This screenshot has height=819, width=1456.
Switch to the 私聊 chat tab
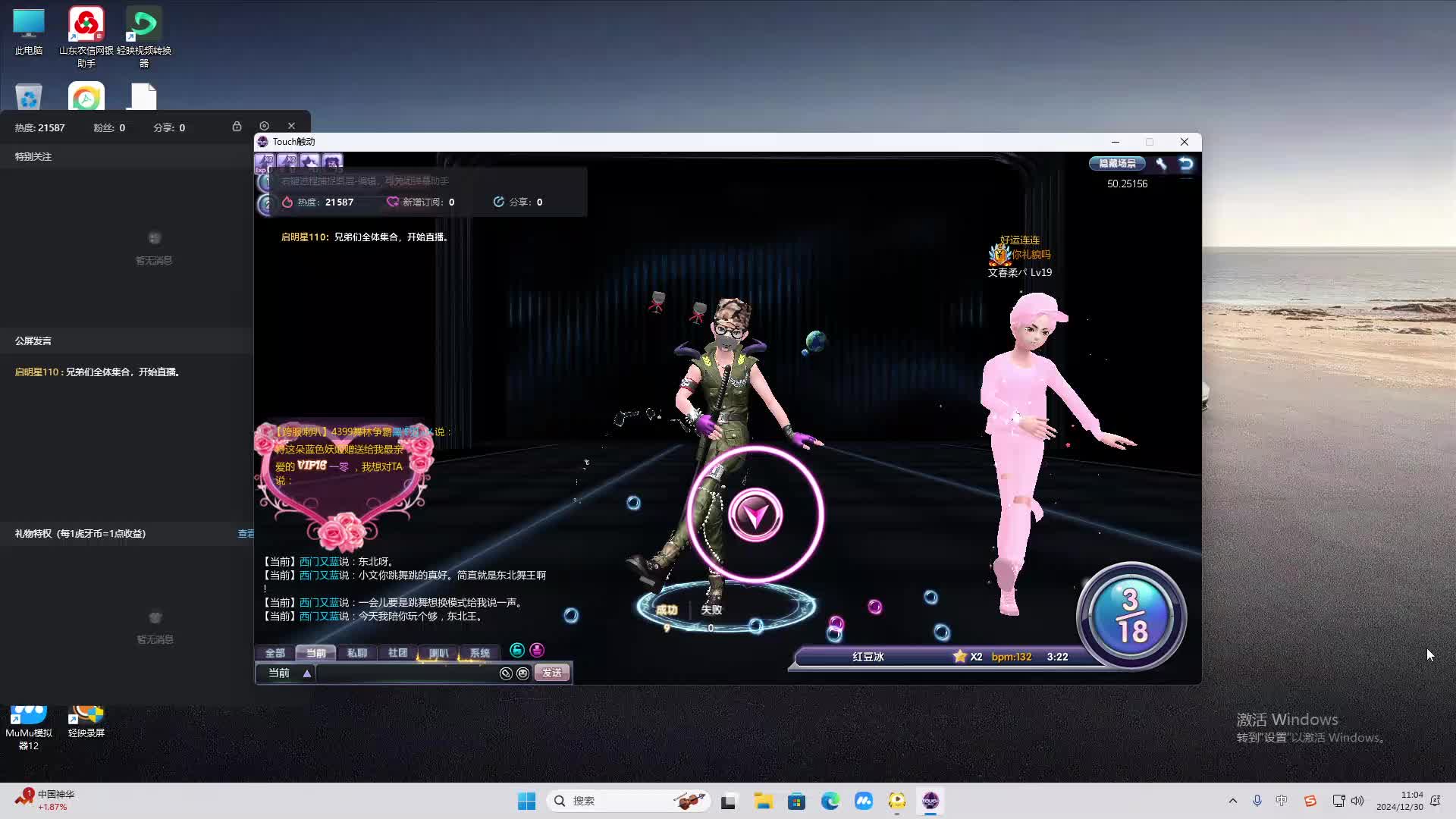click(x=356, y=653)
